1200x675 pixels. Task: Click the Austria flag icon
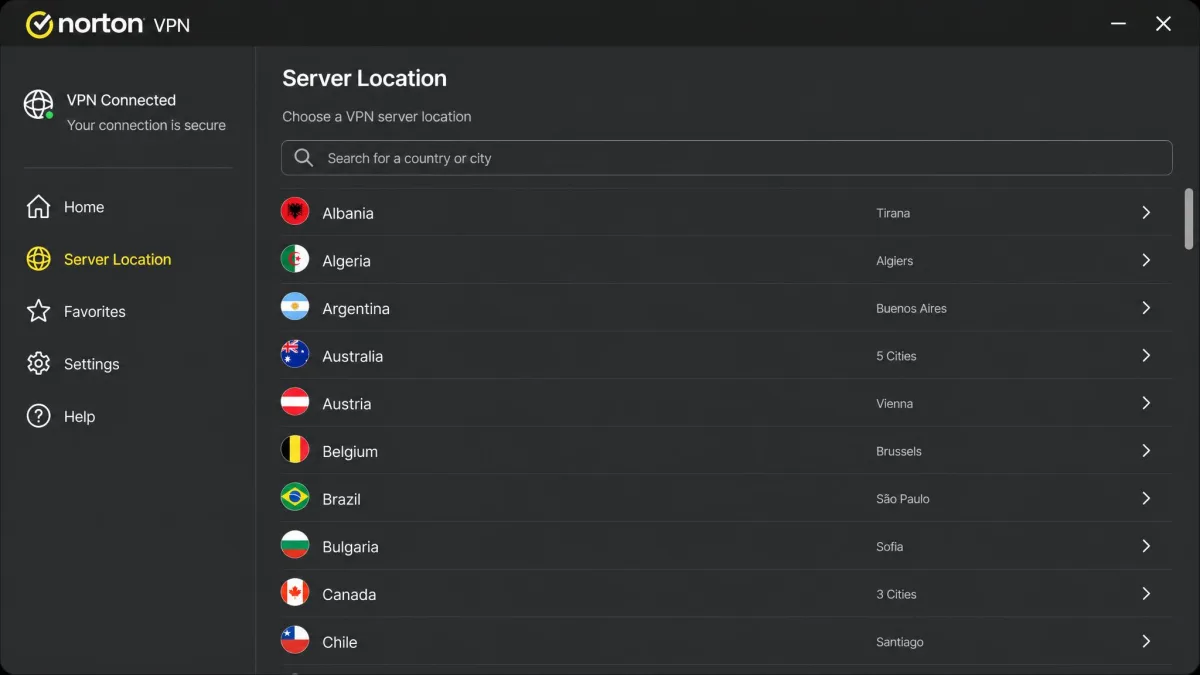click(x=295, y=403)
